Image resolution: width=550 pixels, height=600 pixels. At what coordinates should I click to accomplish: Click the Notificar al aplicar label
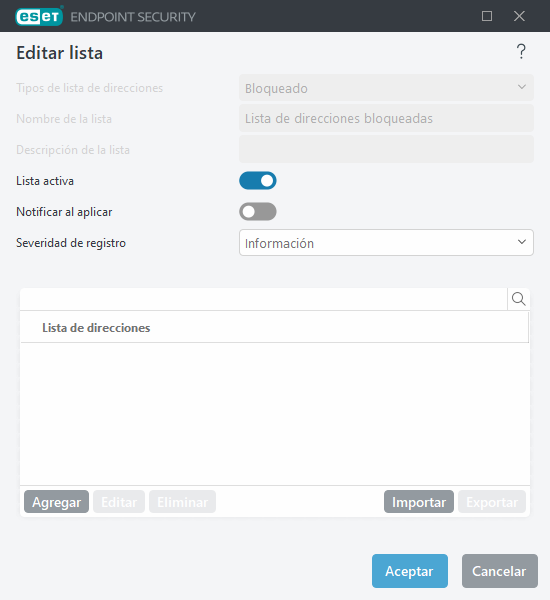[64, 212]
